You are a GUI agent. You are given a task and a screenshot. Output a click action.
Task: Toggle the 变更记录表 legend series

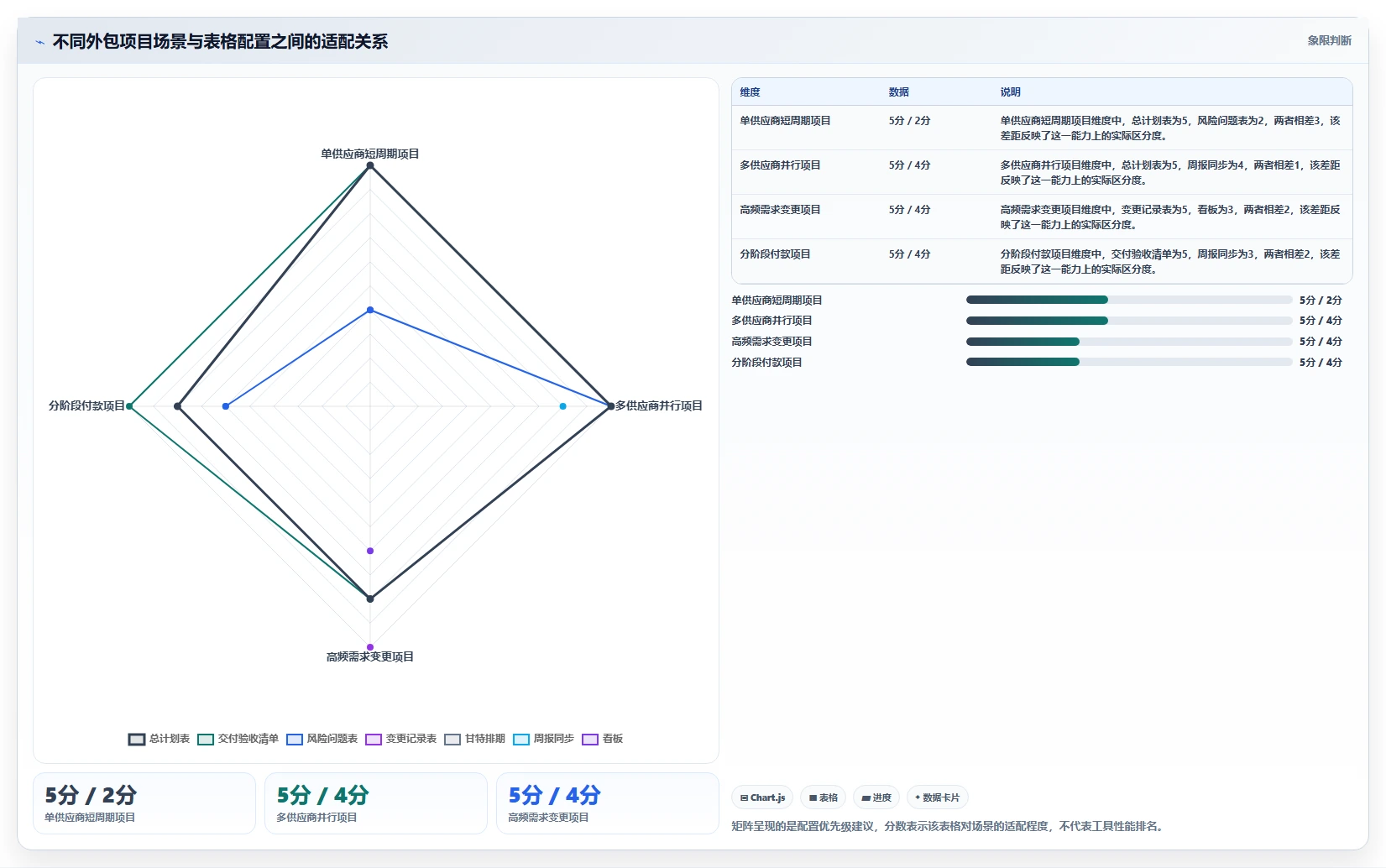pos(400,739)
